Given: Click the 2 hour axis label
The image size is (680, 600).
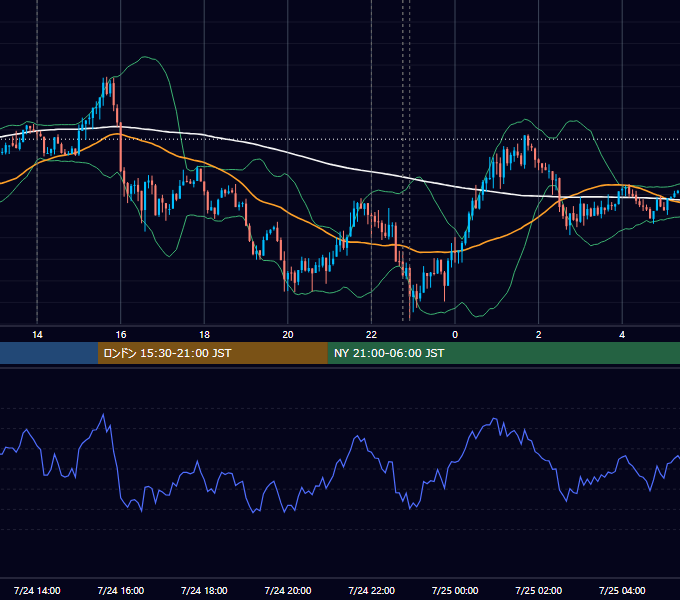Looking at the screenshot, I should click(539, 334).
